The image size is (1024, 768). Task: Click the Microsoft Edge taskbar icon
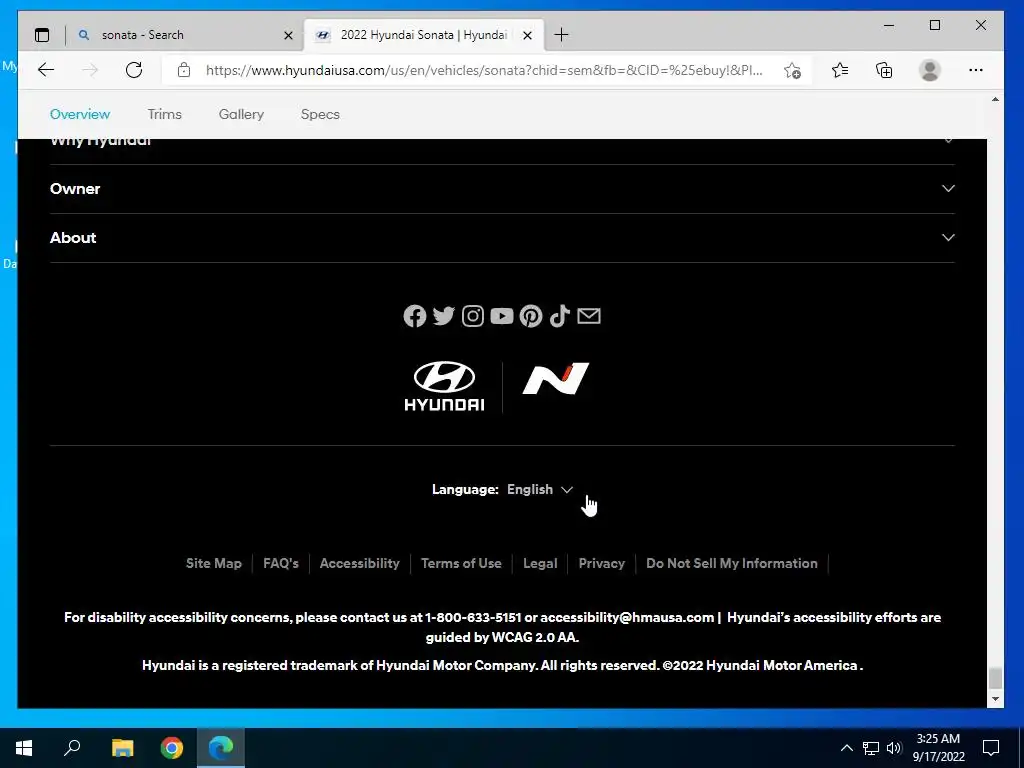(x=221, y=748)
